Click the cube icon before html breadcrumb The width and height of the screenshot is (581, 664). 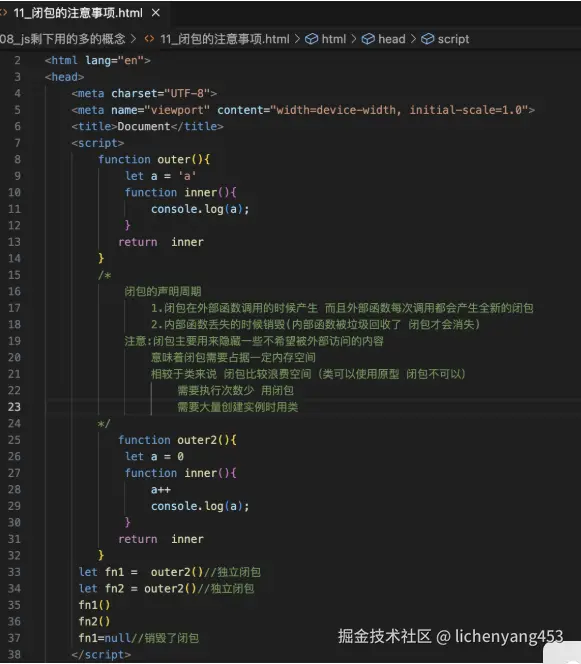point(312,39)
